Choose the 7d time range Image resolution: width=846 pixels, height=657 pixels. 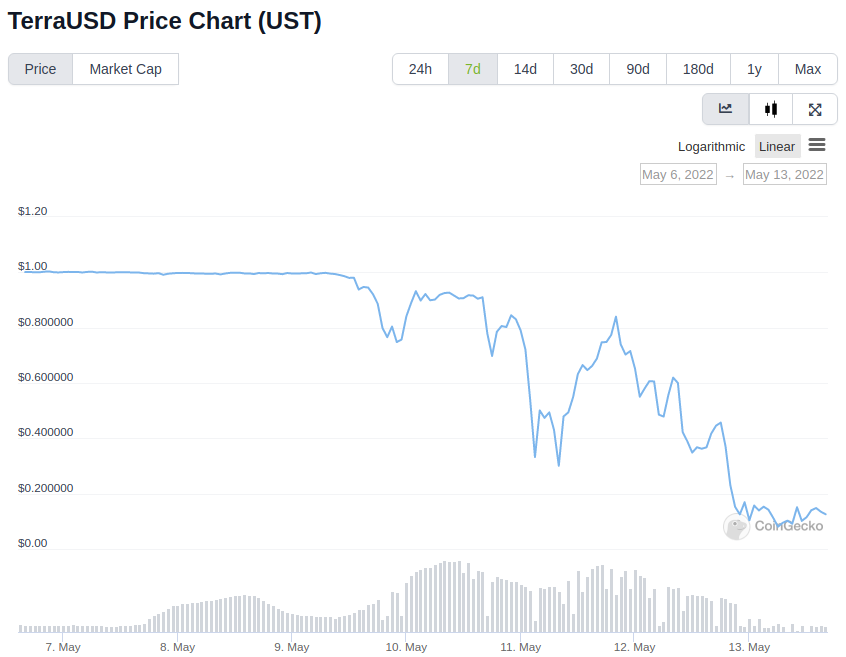[473, 69]
